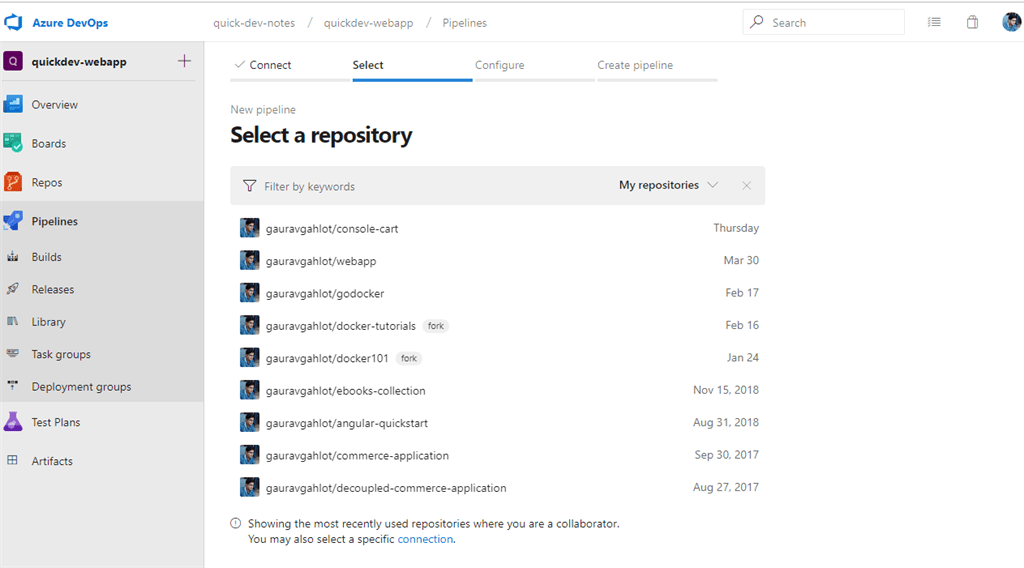
Task: Click the filter funnel icon
Action: click(x=249, y=186)
